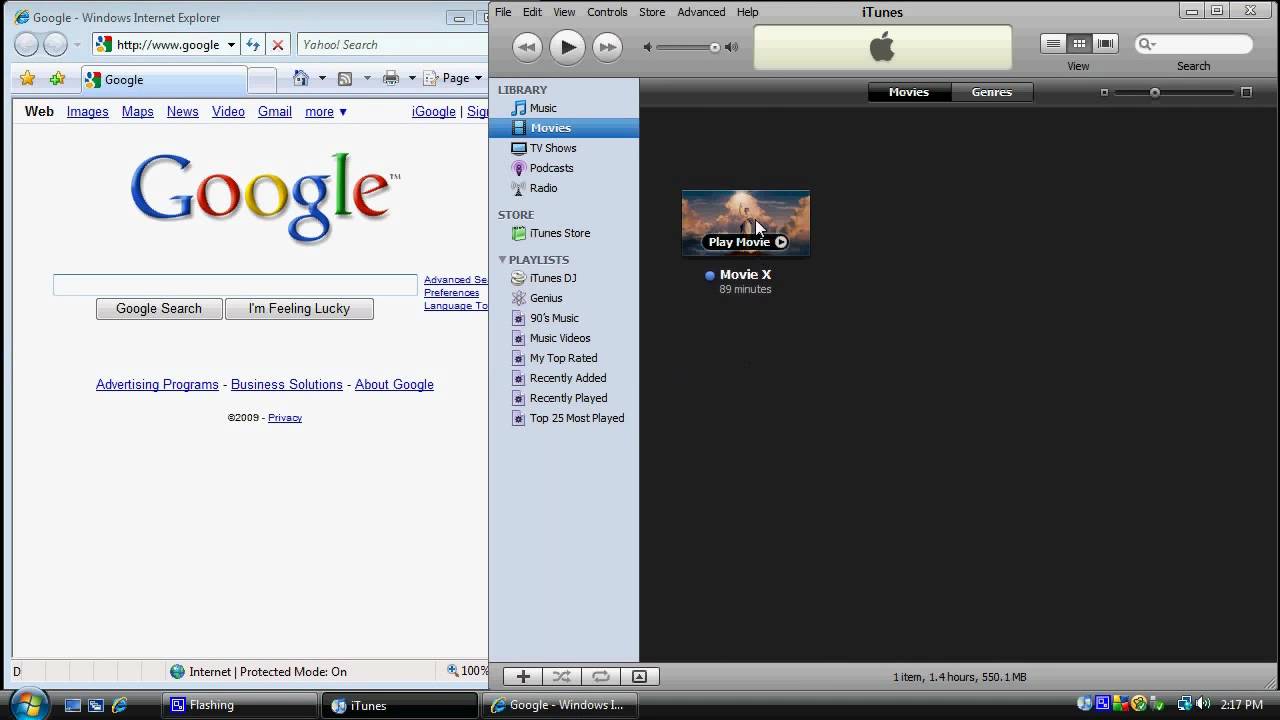
Task: Skip to previous track in iTunes
Action: [x=527, y=47]
